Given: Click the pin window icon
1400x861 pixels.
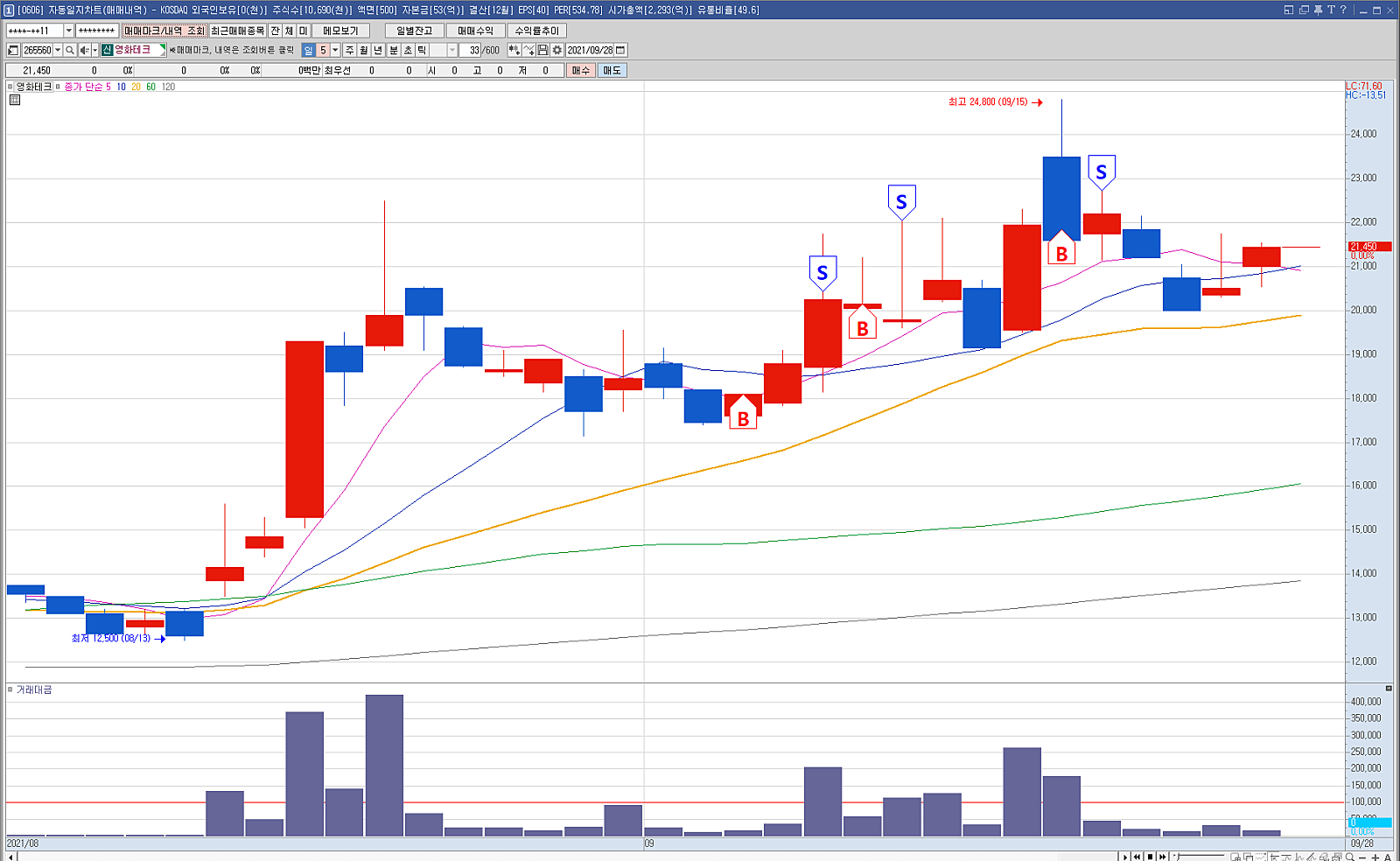Looking at the screenshot, I should pos(1318,10).
